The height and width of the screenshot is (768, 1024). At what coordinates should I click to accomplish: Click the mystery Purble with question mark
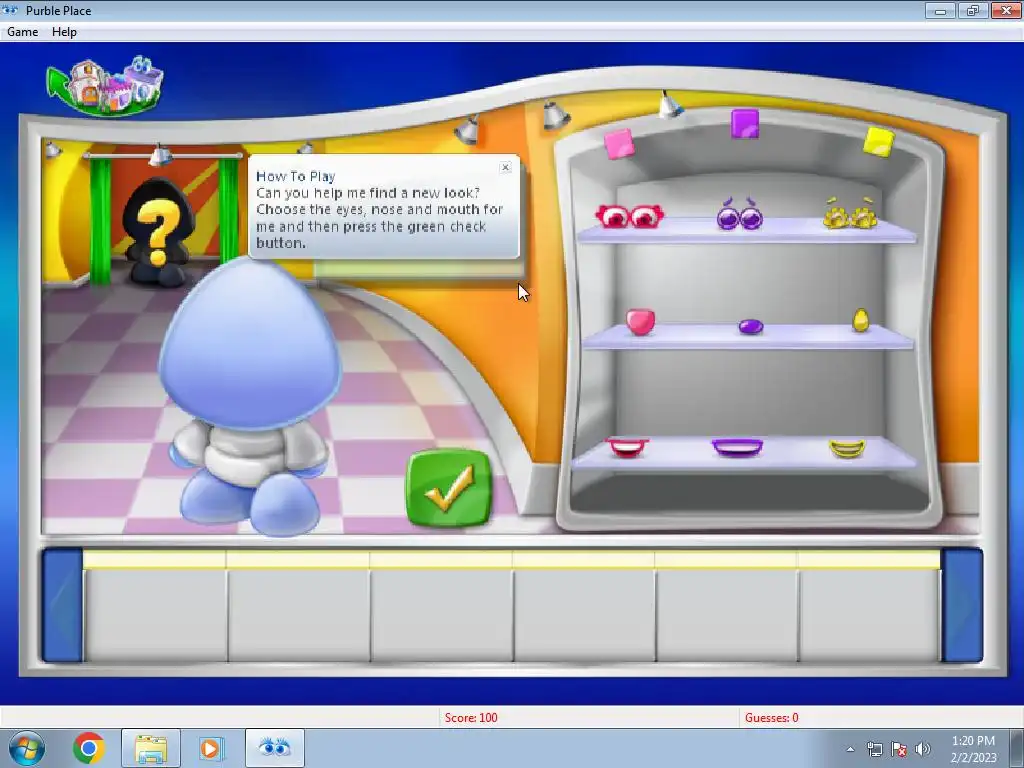click(157, 232)
